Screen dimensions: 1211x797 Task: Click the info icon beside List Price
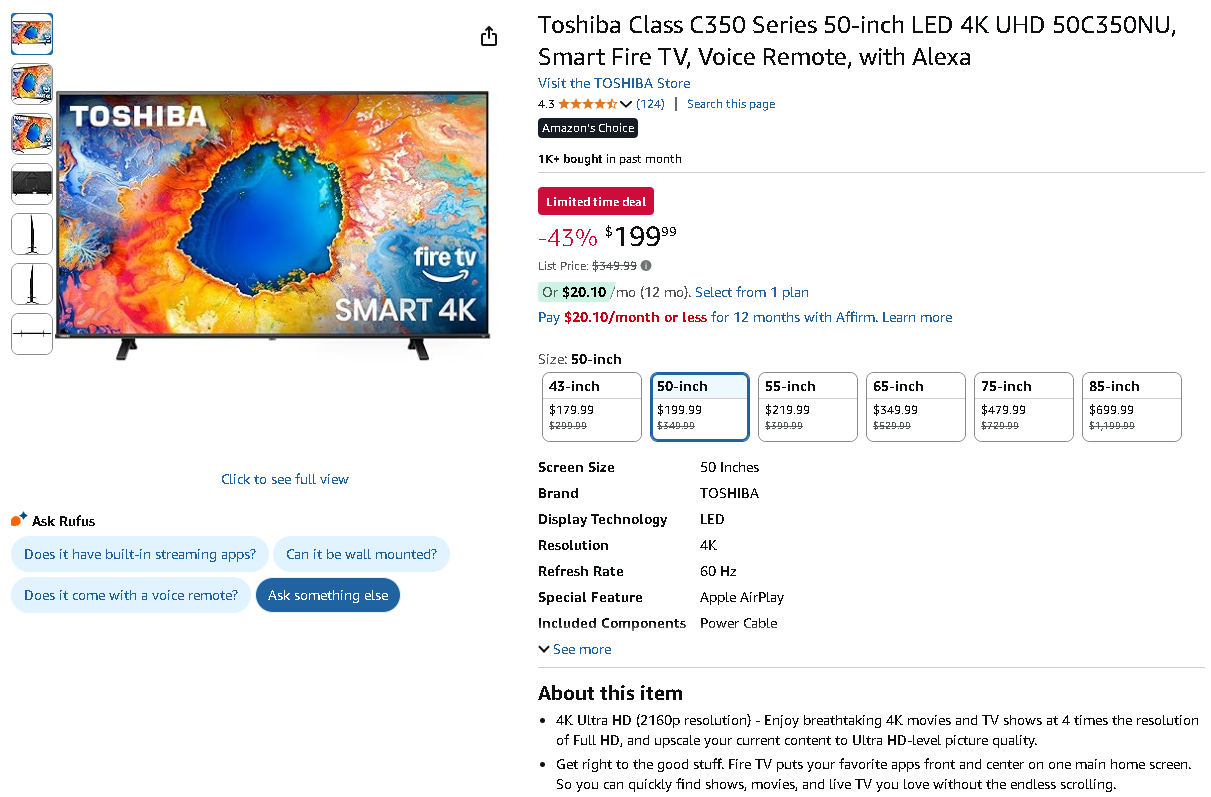coord(646,266)
